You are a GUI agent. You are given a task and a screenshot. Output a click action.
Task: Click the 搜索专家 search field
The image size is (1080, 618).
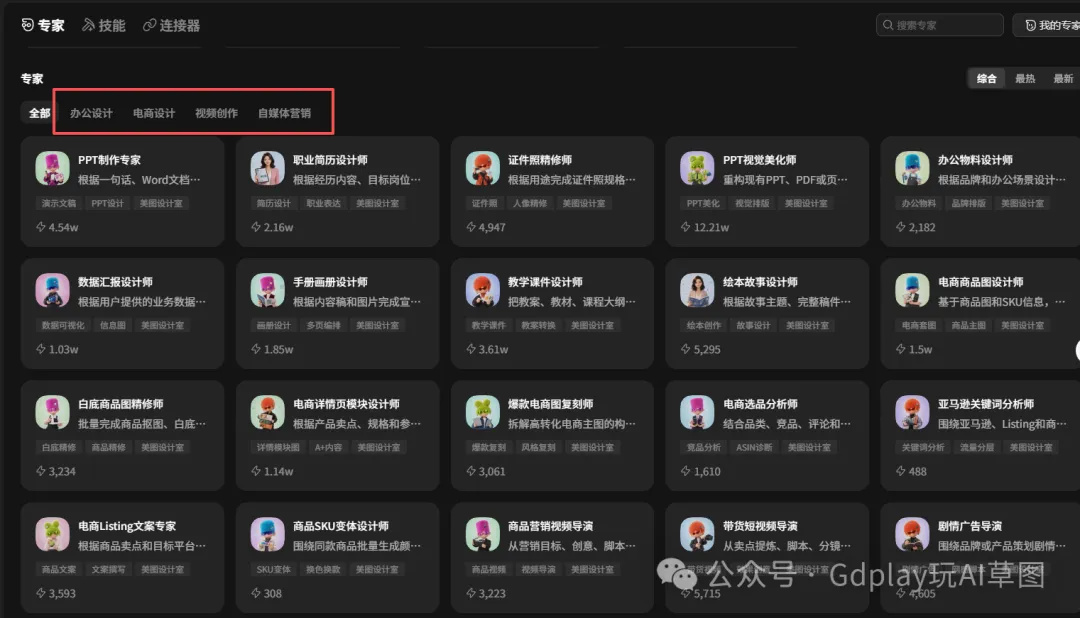point(939,25)
